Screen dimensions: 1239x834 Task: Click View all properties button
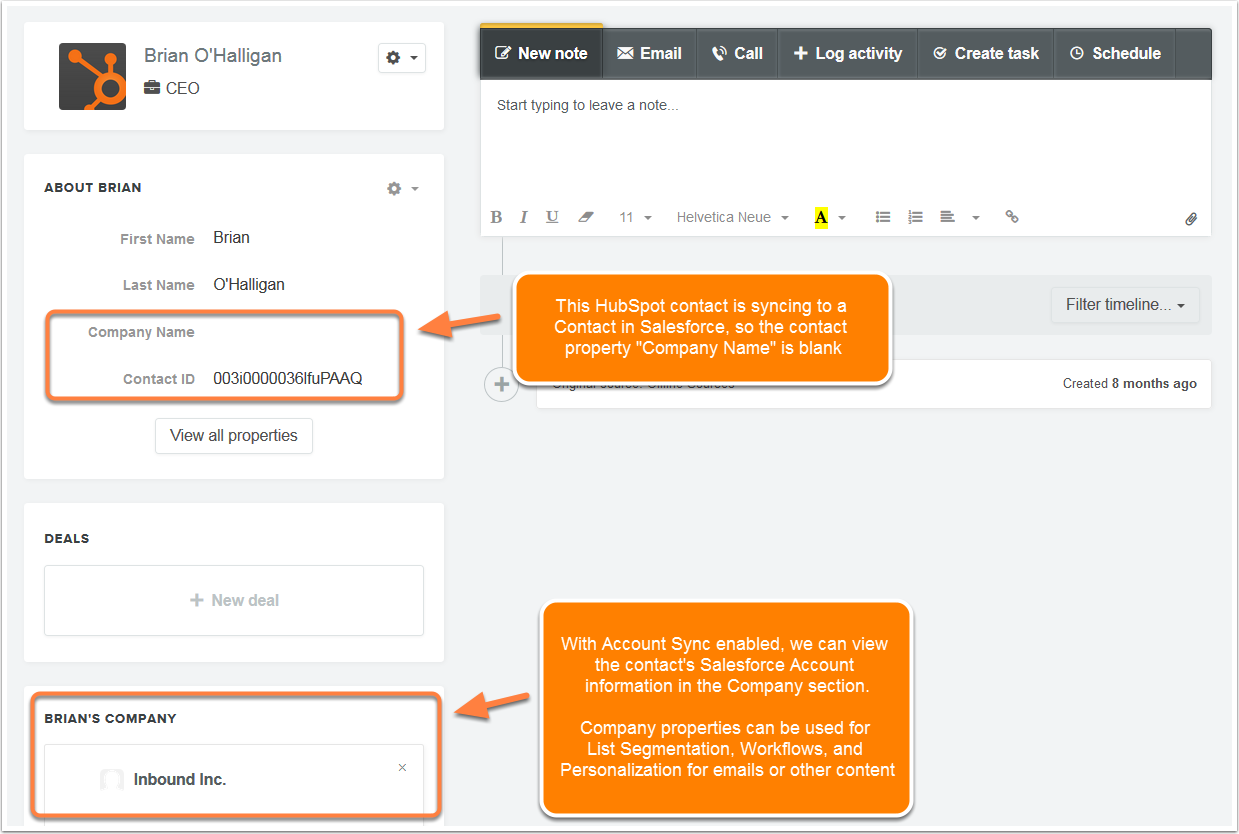pyautogui.click(x=234, y=436)
